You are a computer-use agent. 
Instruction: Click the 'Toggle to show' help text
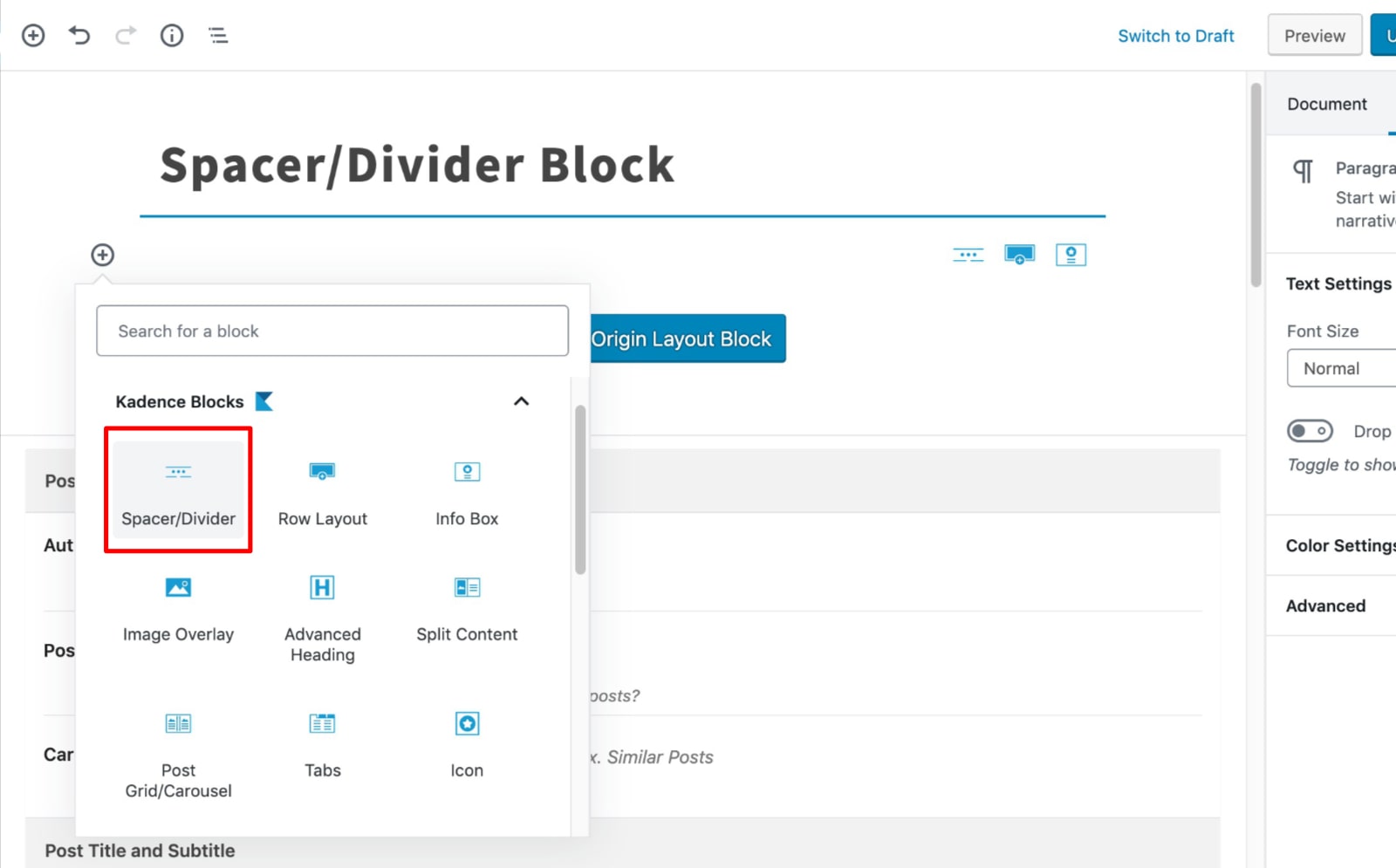pos(1342,465)
